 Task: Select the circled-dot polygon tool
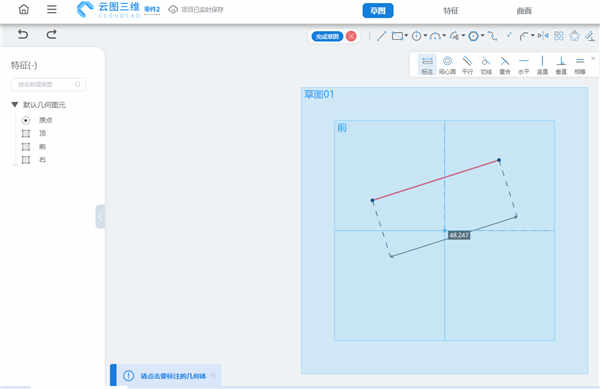pos(474,36)
